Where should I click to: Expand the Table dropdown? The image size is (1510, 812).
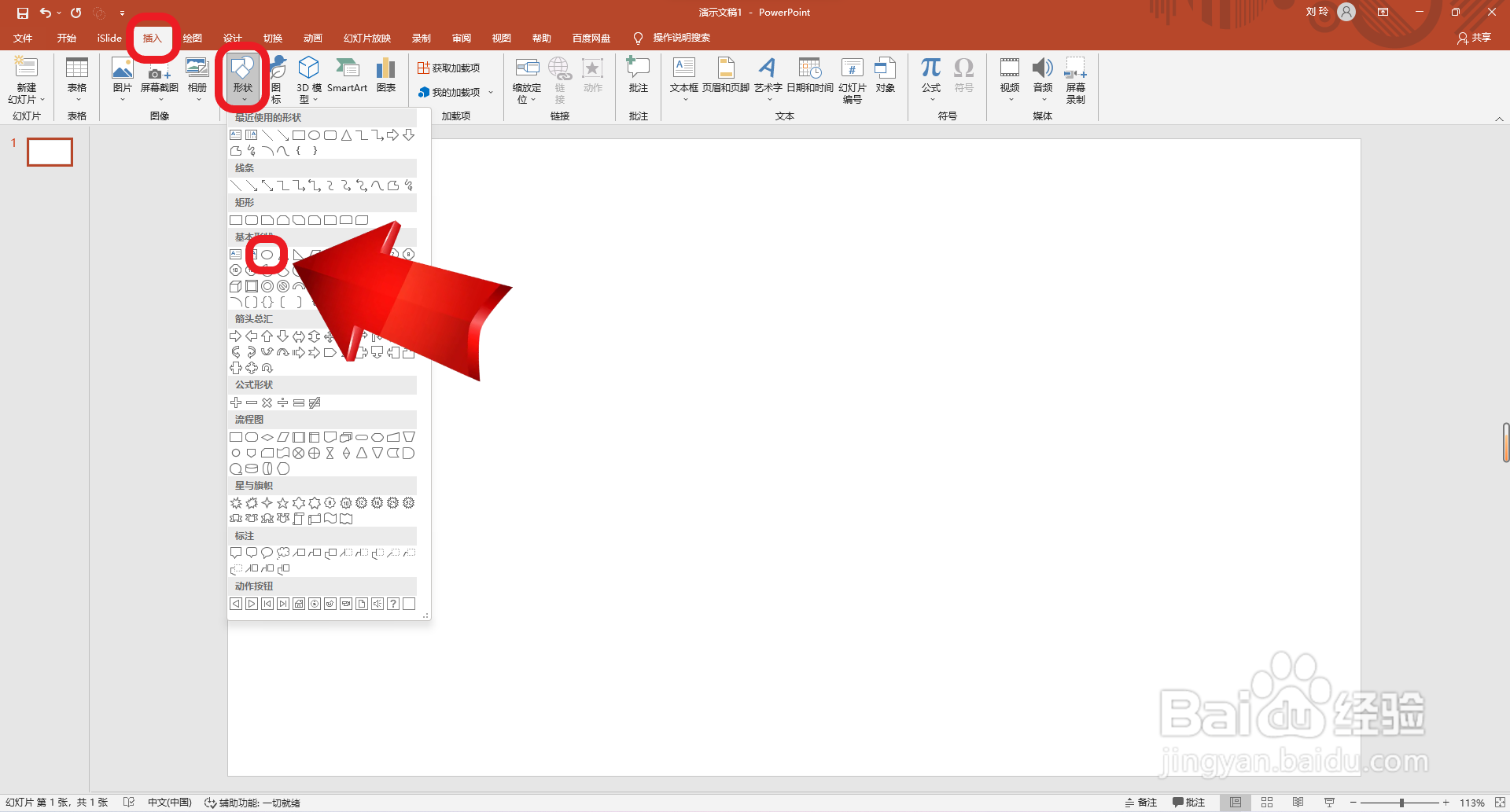[77, 100]
